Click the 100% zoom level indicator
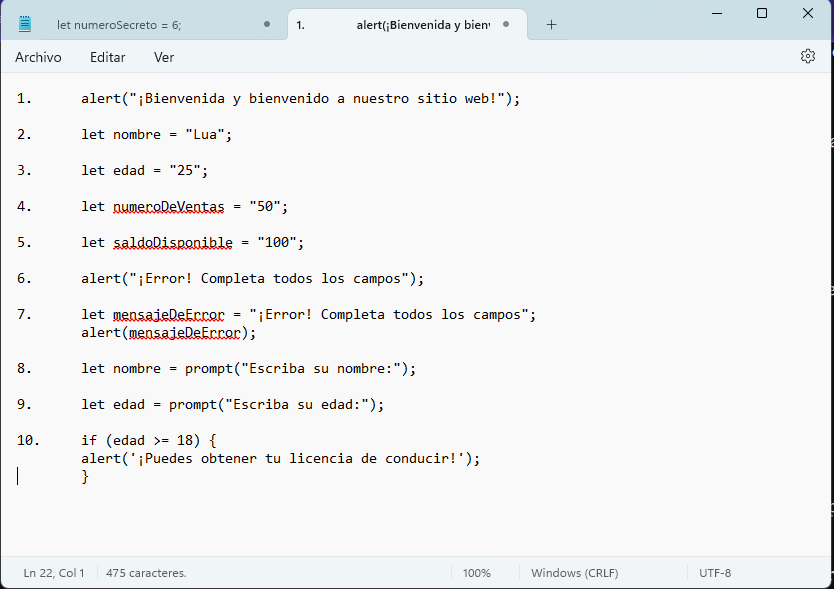Screen dimensions: 834x589 (x=477, y=573)
